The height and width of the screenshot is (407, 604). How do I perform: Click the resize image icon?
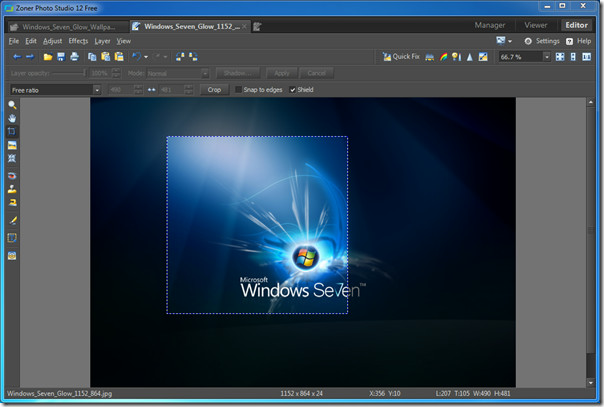coord(483,57)
